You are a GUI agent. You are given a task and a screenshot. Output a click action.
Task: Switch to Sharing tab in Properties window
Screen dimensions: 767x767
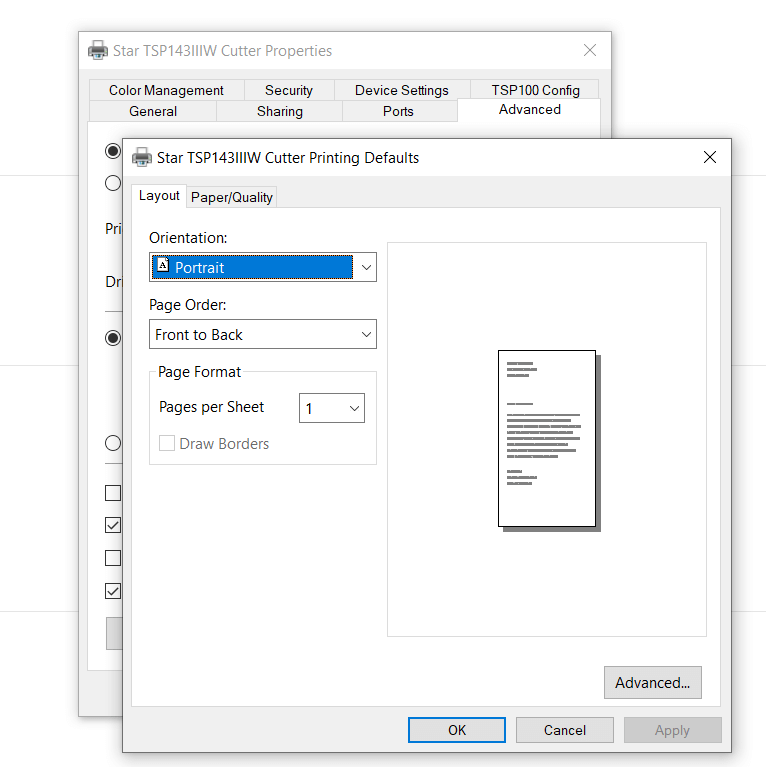click(x=280, y=112)
